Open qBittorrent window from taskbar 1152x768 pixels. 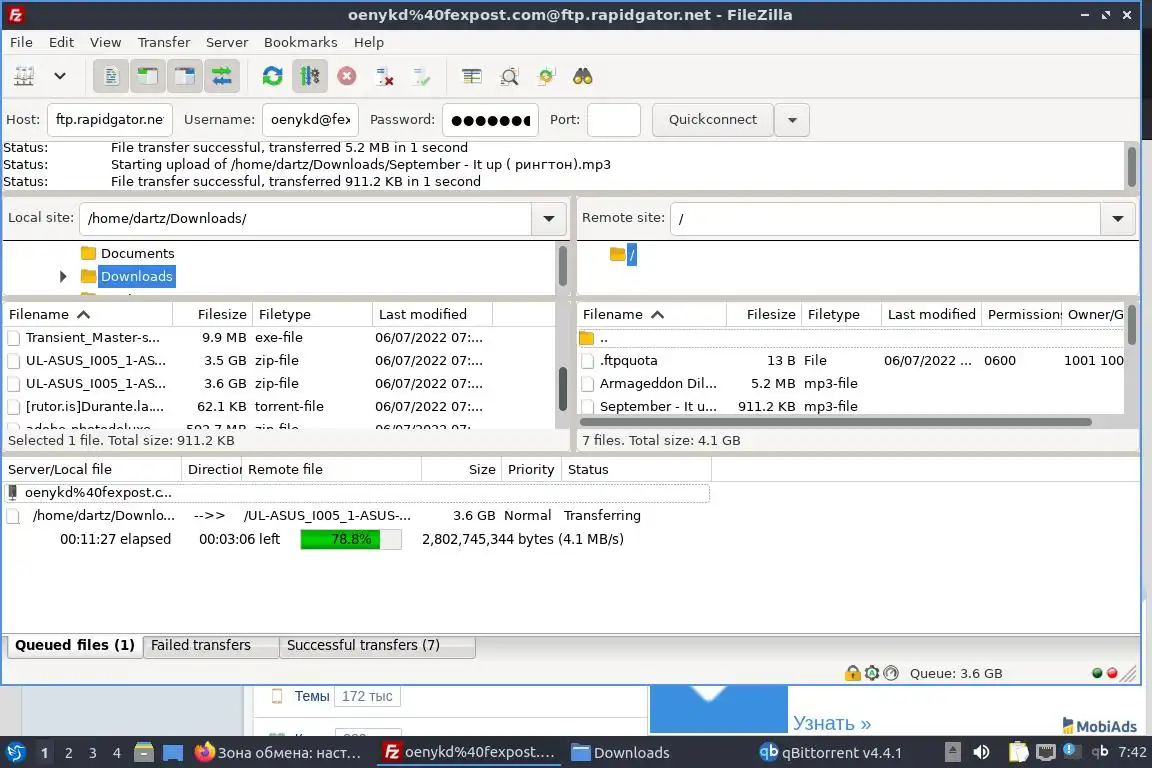click(830, 753)
